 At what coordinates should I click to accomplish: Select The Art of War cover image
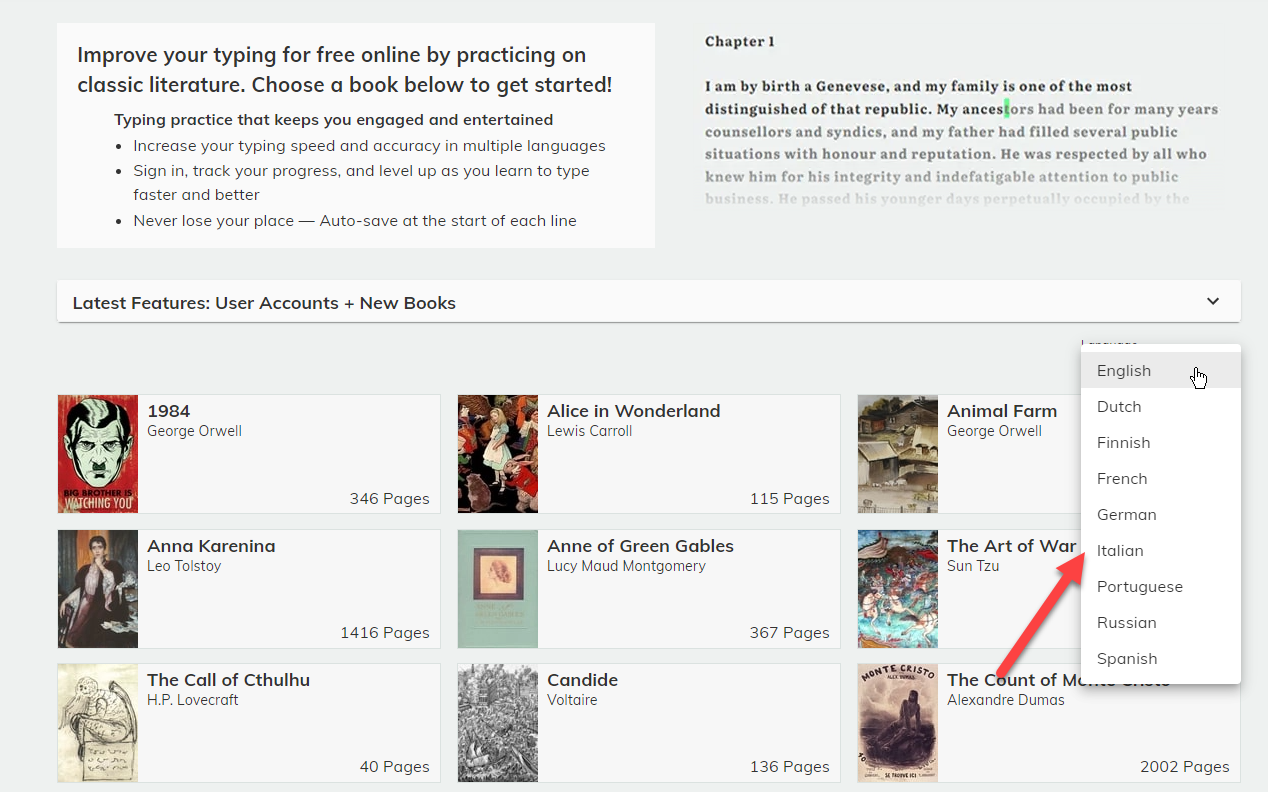(898, 589)
